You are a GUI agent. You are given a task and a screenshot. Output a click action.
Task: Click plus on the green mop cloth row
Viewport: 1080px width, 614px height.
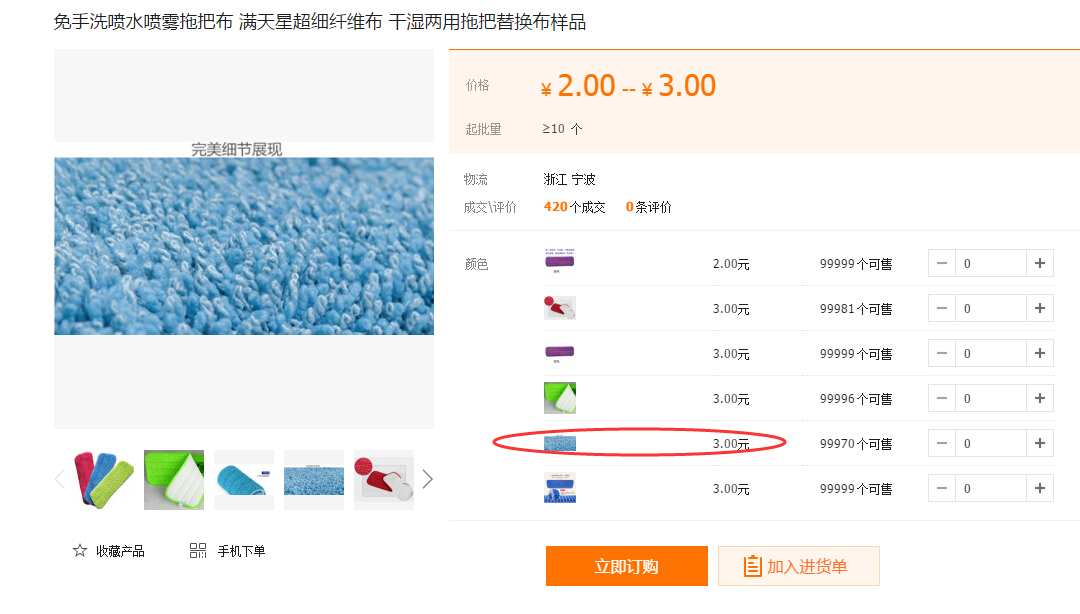(1040, 399)
